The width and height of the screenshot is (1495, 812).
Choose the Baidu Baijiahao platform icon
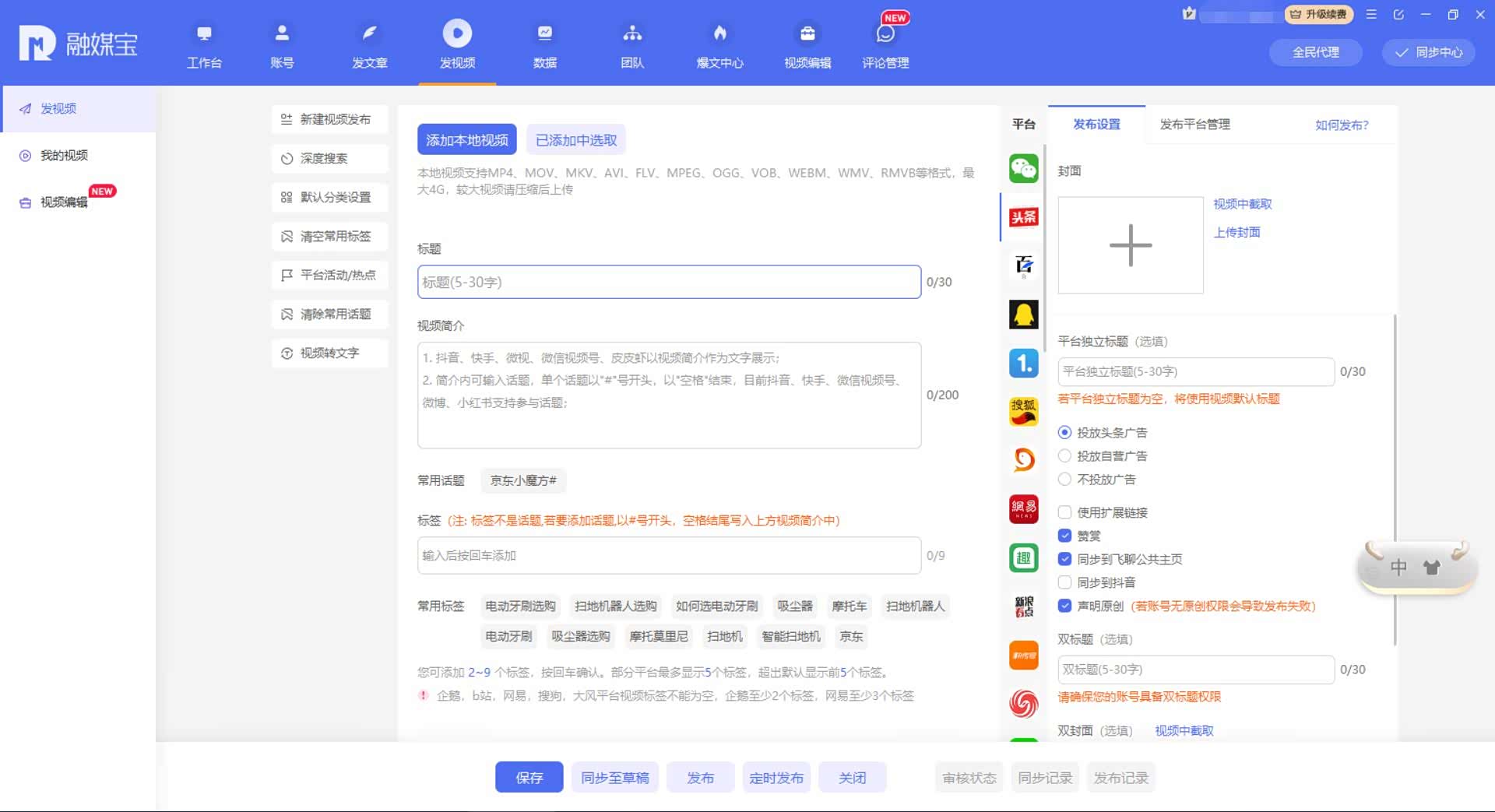point(1023,265)
